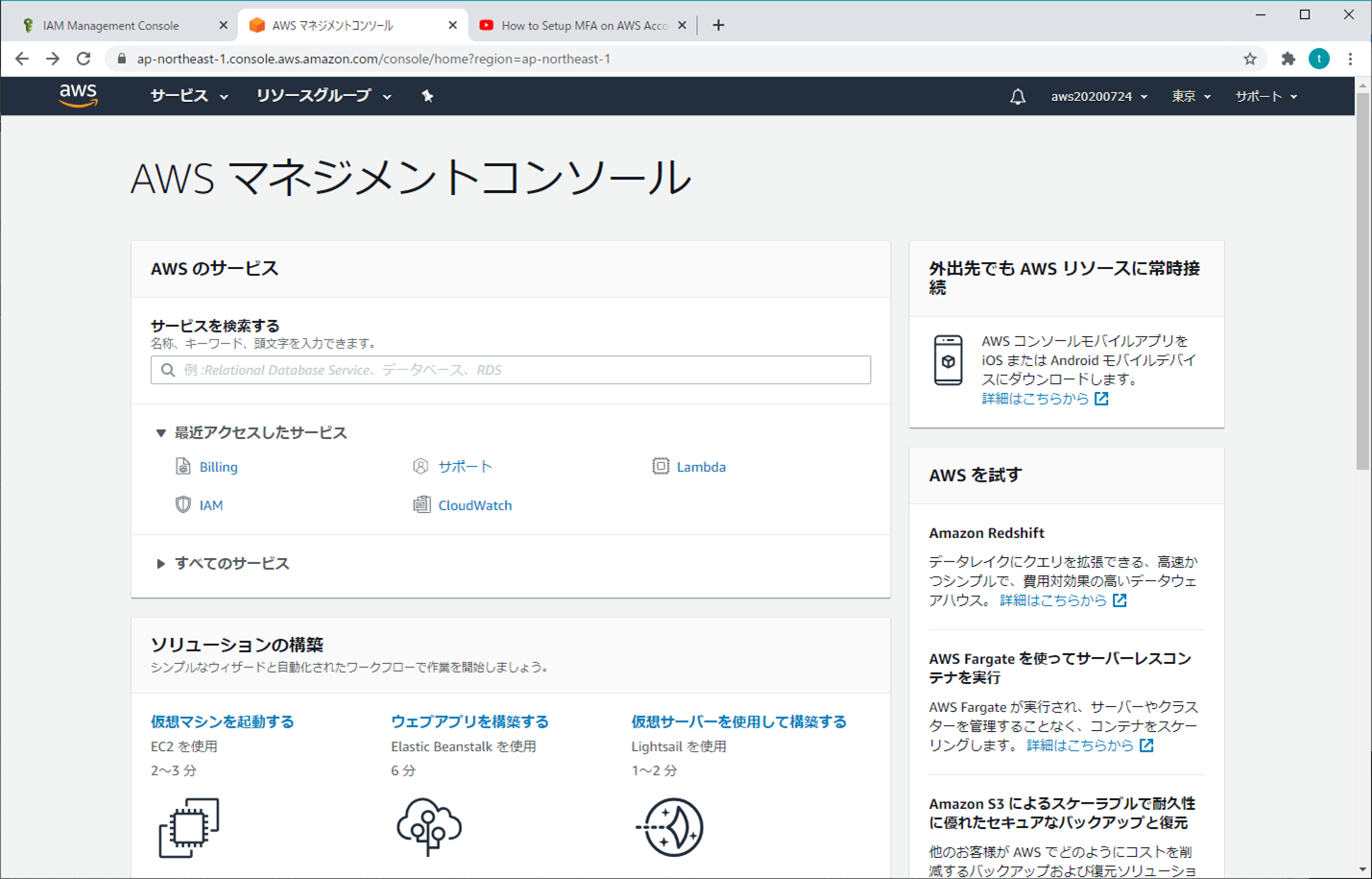Open the Chrome profile avatar

tap(1319, 59)
